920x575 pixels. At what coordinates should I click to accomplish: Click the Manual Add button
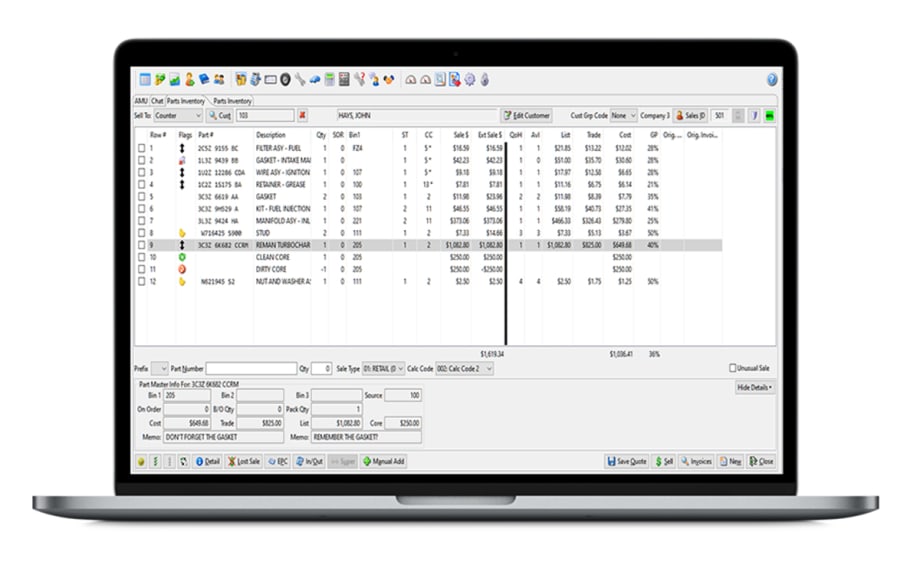click(x=384, y=462)
